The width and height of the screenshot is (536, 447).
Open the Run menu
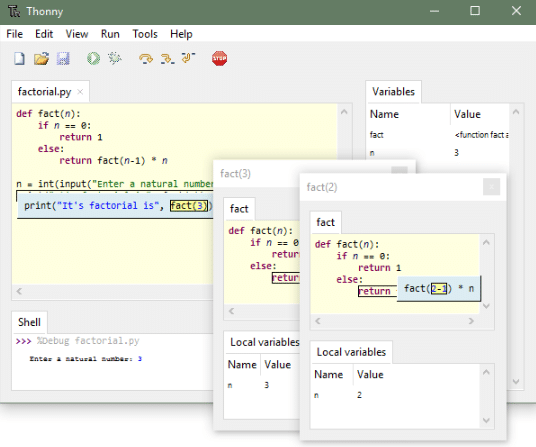pyautogui.click(x=110, y=34)
